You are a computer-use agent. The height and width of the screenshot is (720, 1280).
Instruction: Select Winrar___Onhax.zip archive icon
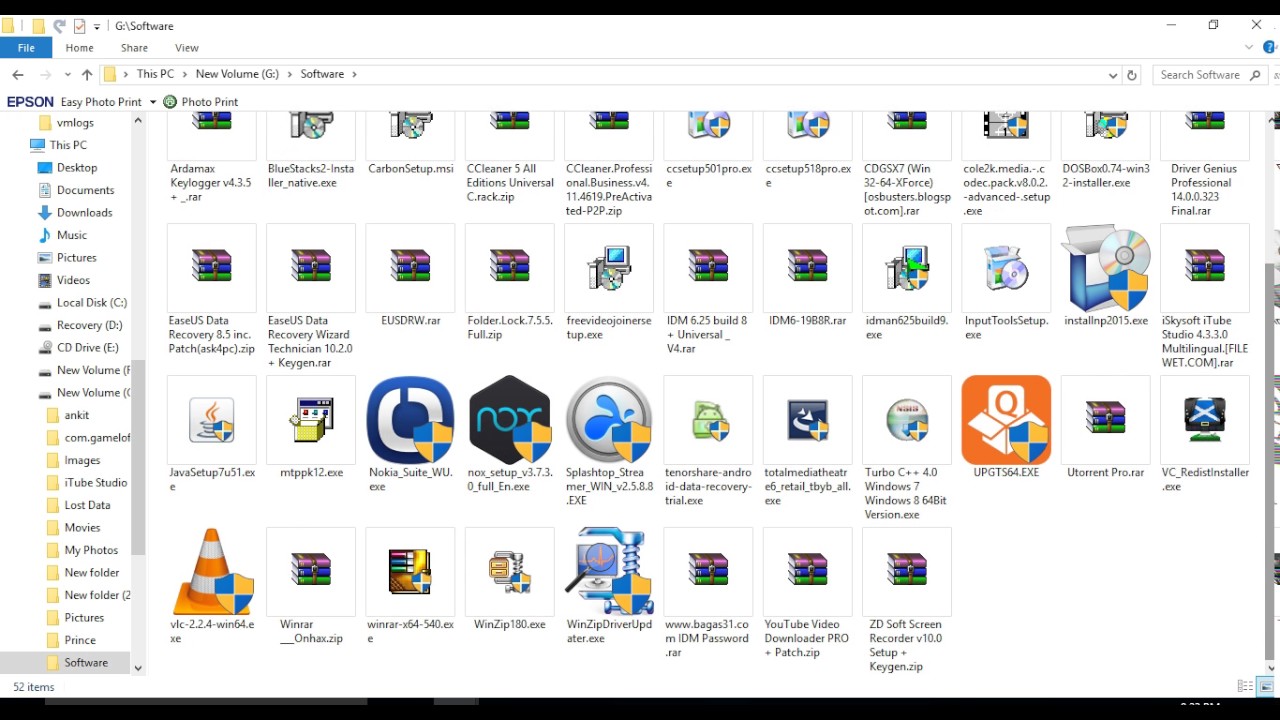coord(311,570)
